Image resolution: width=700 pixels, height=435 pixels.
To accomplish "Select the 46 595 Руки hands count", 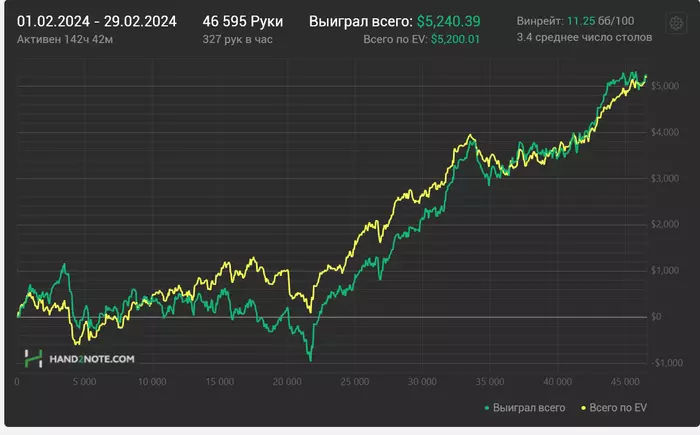I will pyautogui.click(x=242, y=21).
